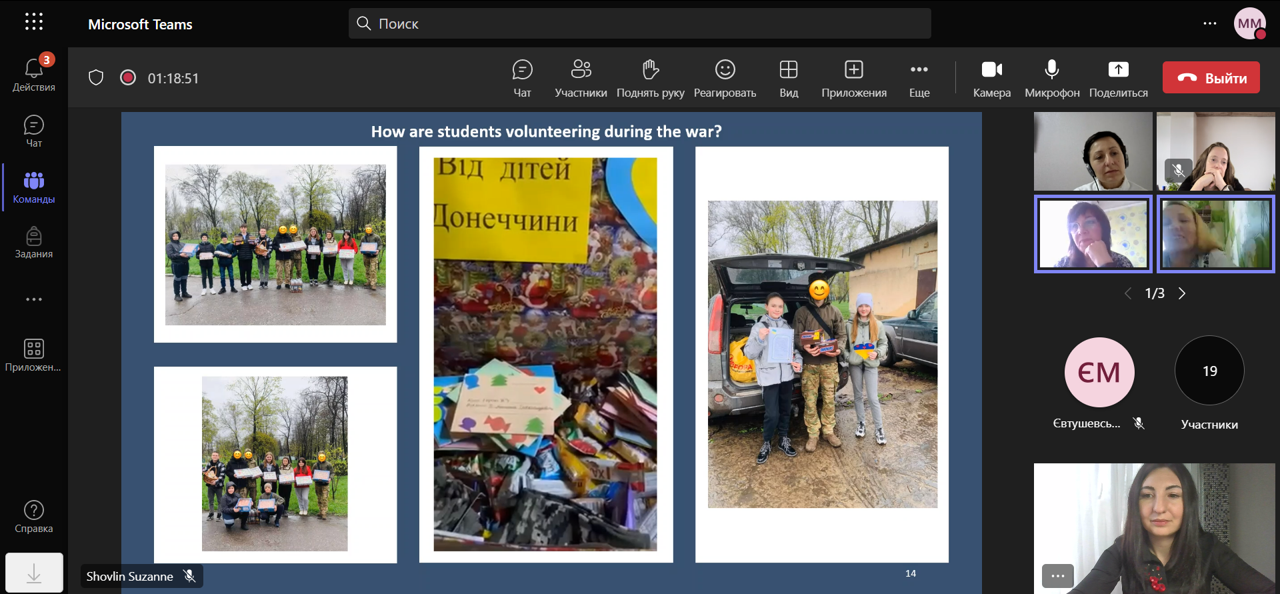Image resolution: width=1280 pixels, height=594 pixels.
Task: Click the download icon at sidebar bottom
Action: [34, 573]
